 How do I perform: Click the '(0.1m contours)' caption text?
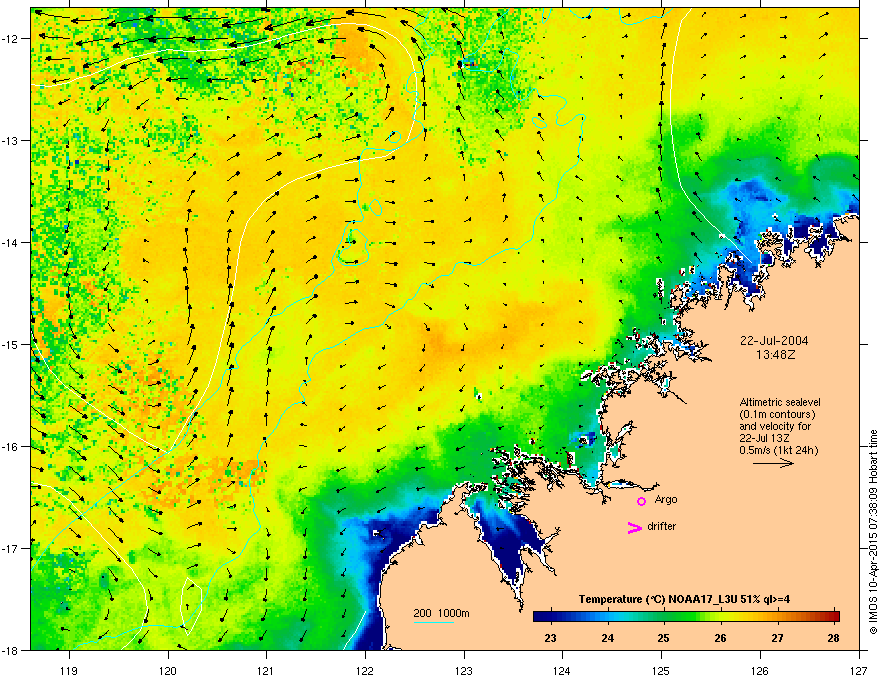tap(777, 414)
